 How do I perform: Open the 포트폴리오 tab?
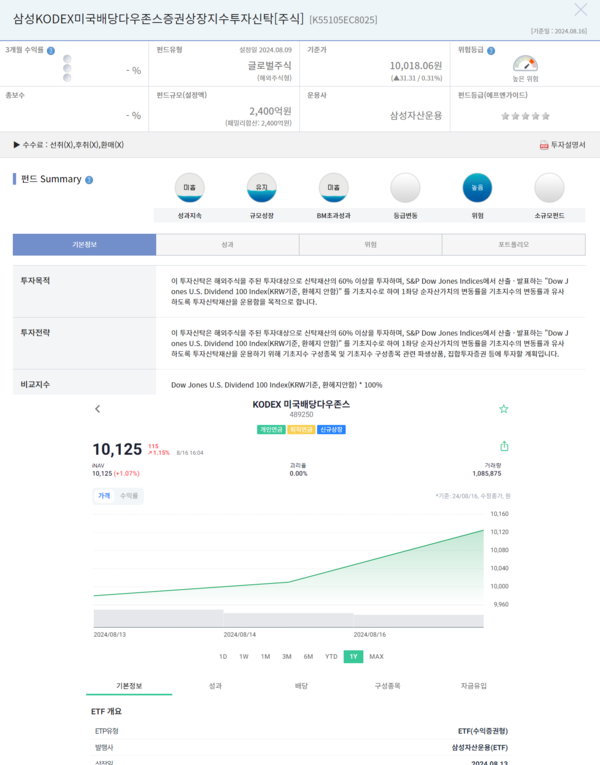click(x=514, y=244)
